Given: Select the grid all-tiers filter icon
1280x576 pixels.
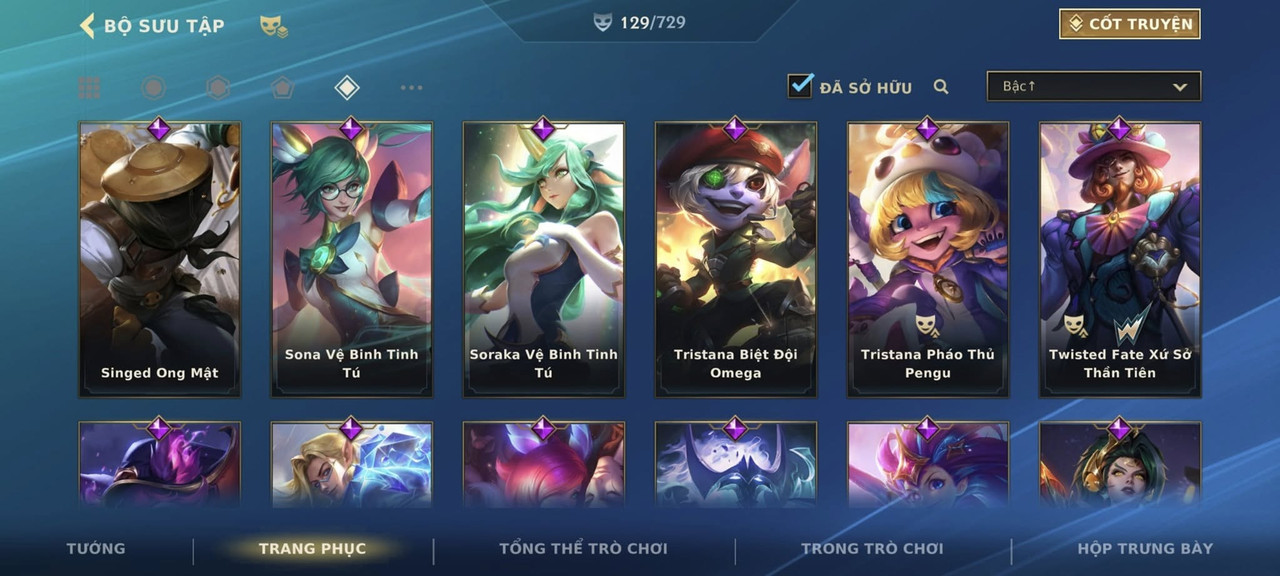Looking at the screenshot, I should (x=89, y=88).
